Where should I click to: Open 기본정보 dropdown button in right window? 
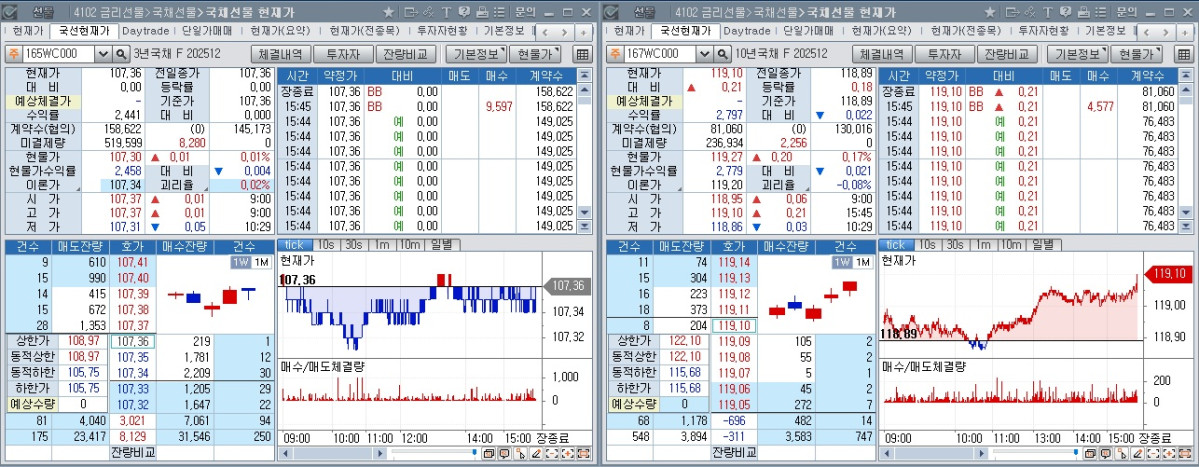(1077, 54)
